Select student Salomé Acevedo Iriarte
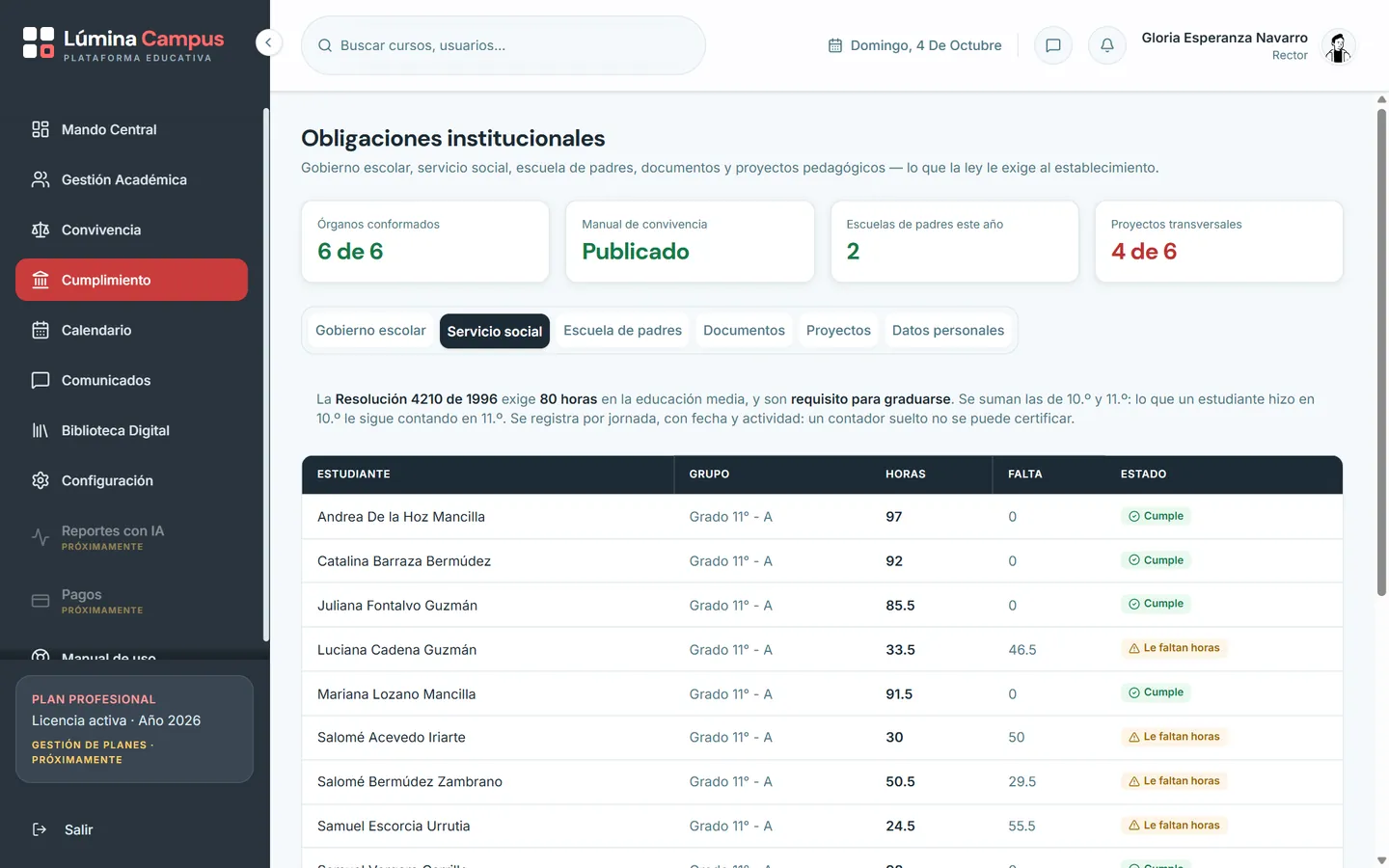This screenshot has height=868, width=1389. click(392, 737)
